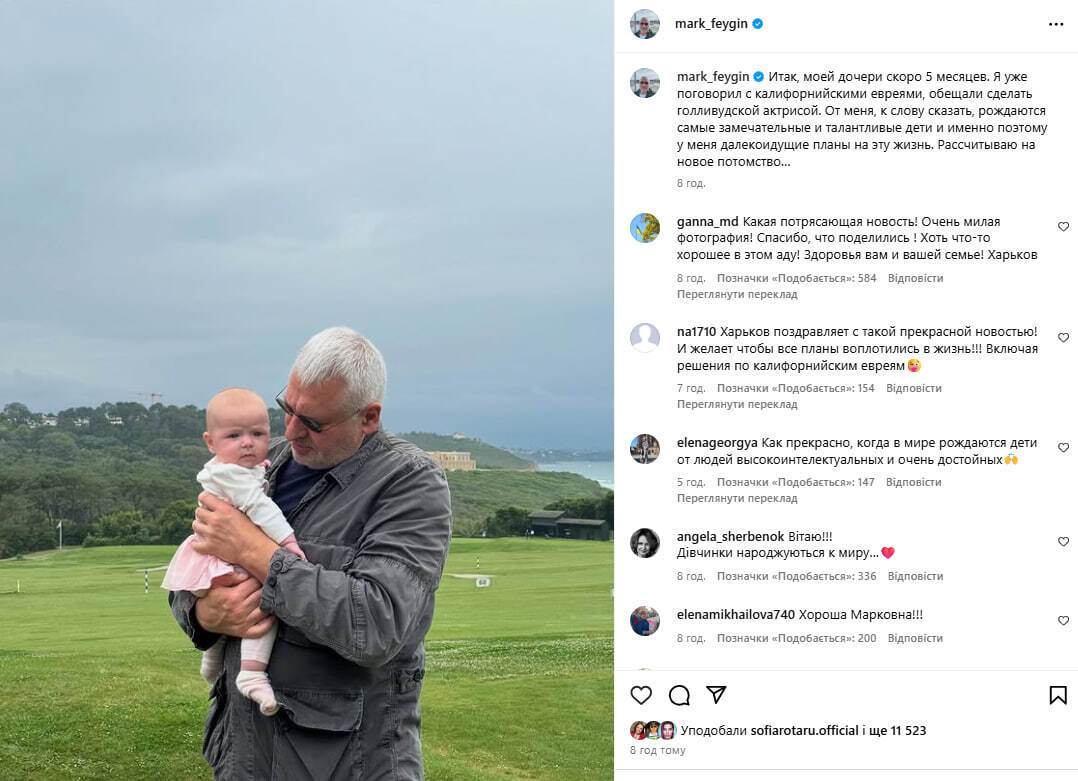Share post via paper plane icon
1078x781 pixels.
(716, 694)
